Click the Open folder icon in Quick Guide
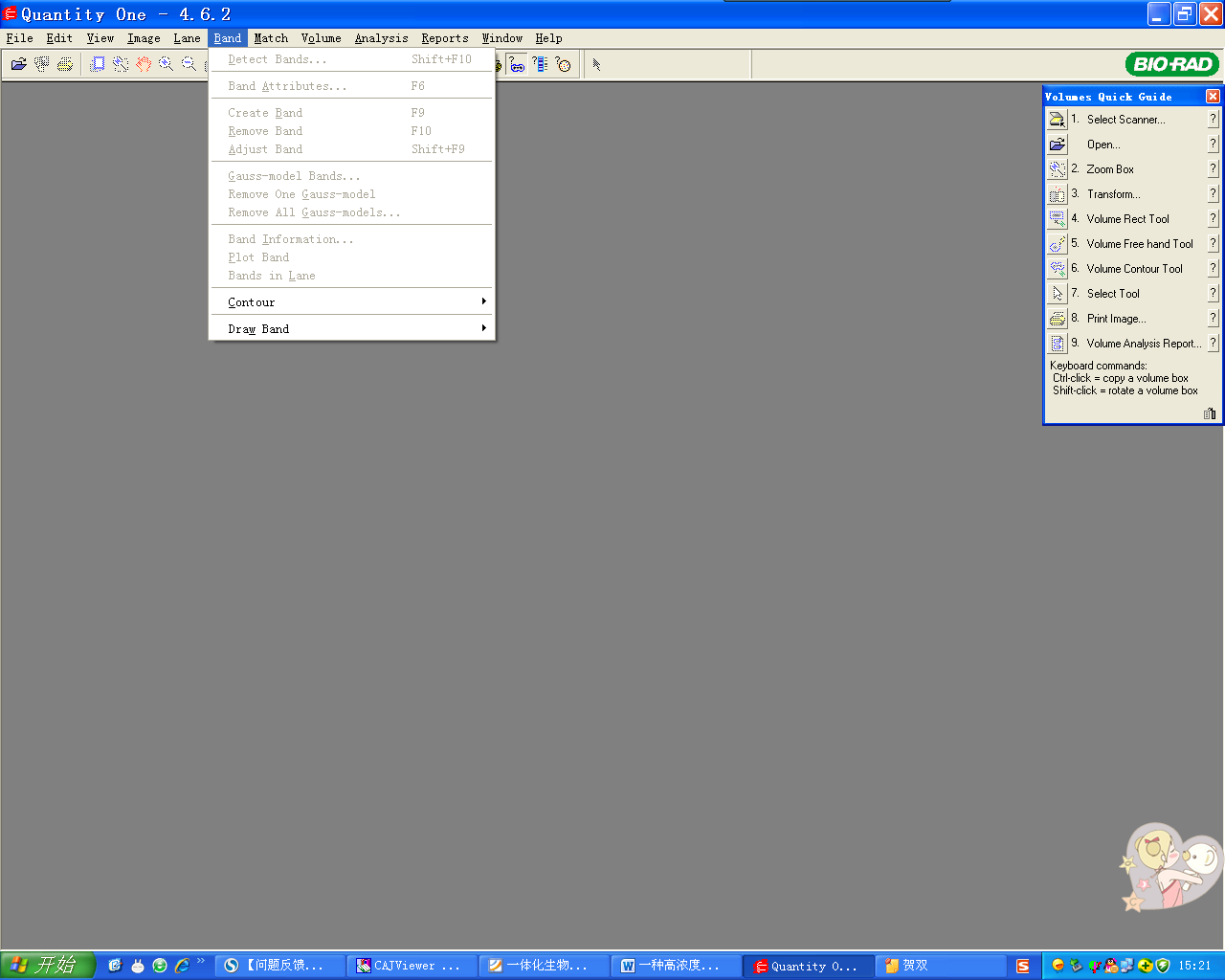 [x=1058, y=145]
